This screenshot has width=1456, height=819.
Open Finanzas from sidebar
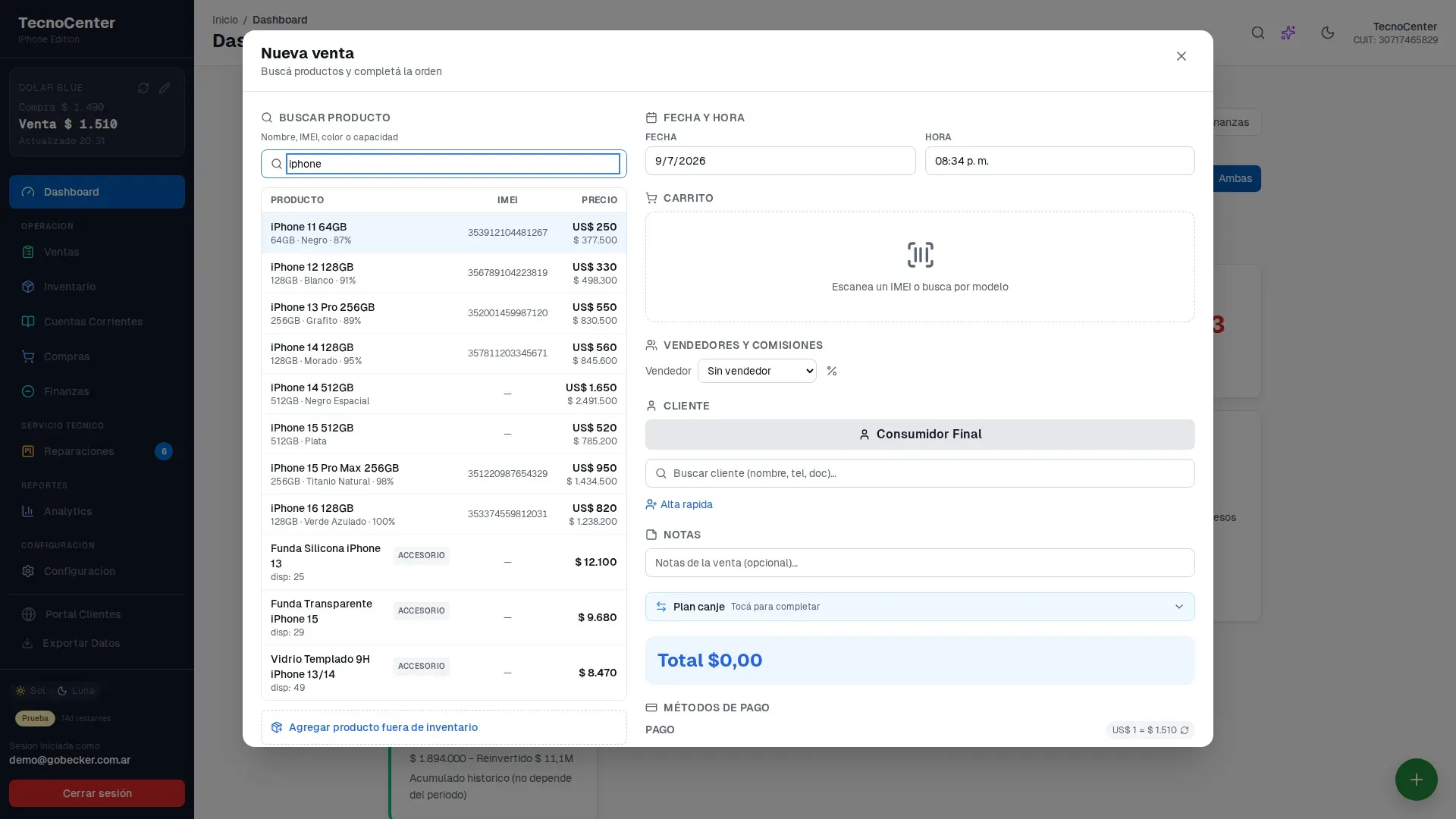tap(97, 391)
